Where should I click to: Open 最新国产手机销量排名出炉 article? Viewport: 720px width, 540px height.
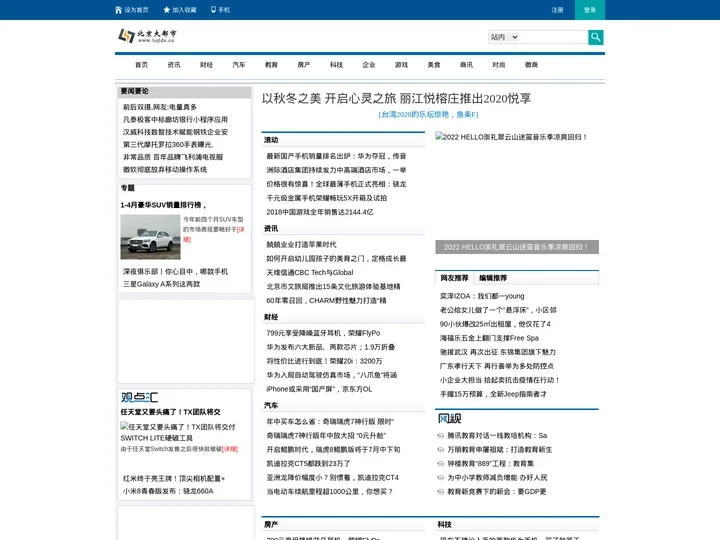pos(336,156)
